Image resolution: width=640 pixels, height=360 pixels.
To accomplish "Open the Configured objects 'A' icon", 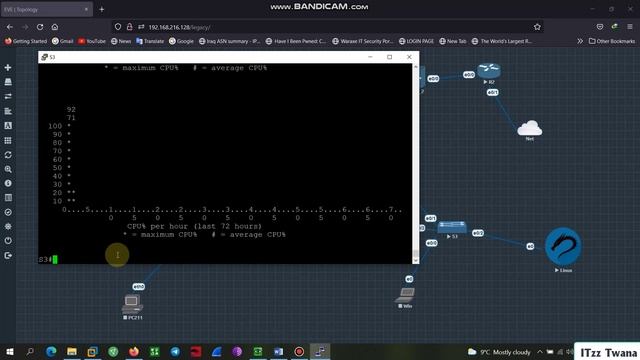I will 8,126.
